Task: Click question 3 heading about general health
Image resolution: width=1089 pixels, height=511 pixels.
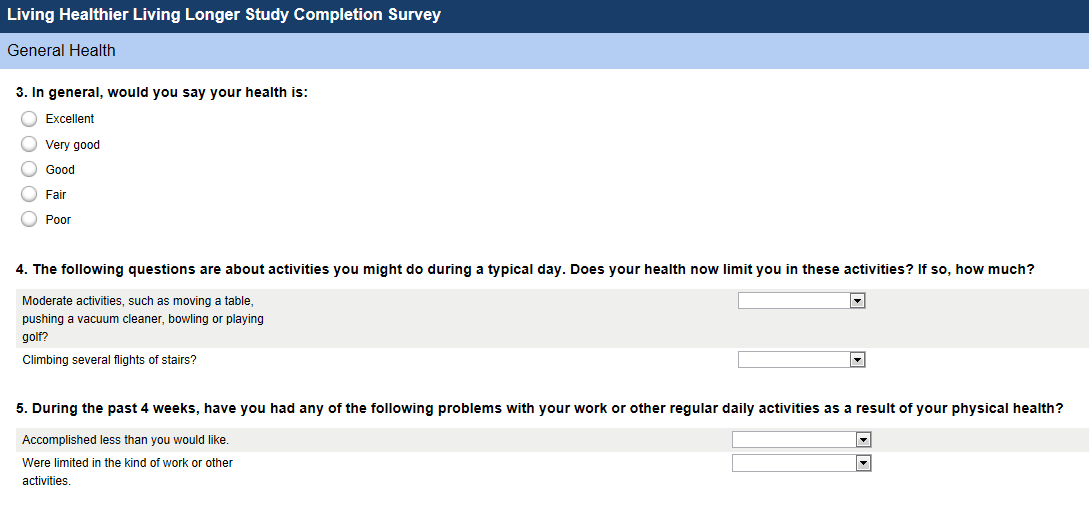Action: tap(162, 93)
